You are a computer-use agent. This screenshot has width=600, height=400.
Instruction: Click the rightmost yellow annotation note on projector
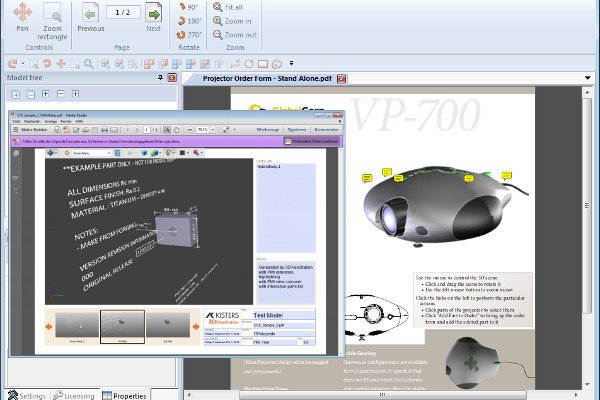(507, 176)
